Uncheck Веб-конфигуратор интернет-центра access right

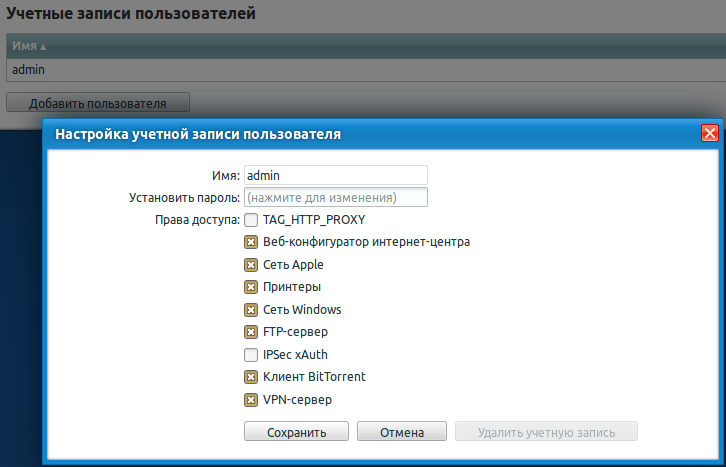[252, 242]
